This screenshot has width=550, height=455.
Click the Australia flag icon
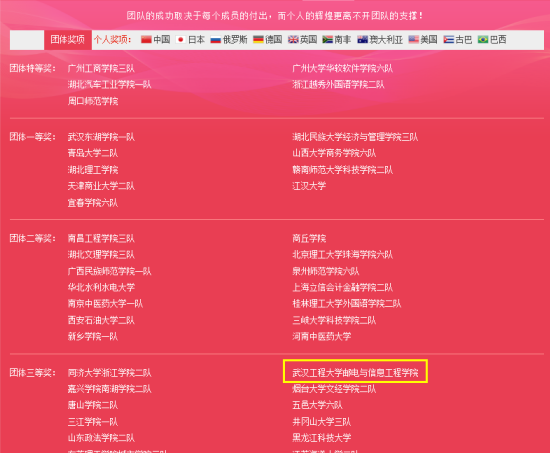tap(362, 40)
